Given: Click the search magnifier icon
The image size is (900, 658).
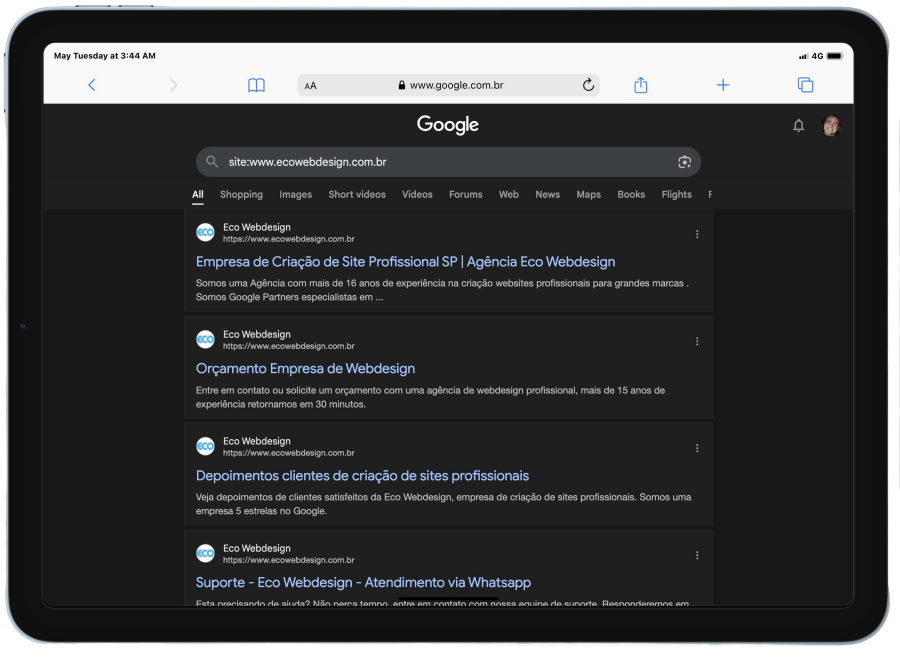Looking at the screenshot, I should (212, 161).
